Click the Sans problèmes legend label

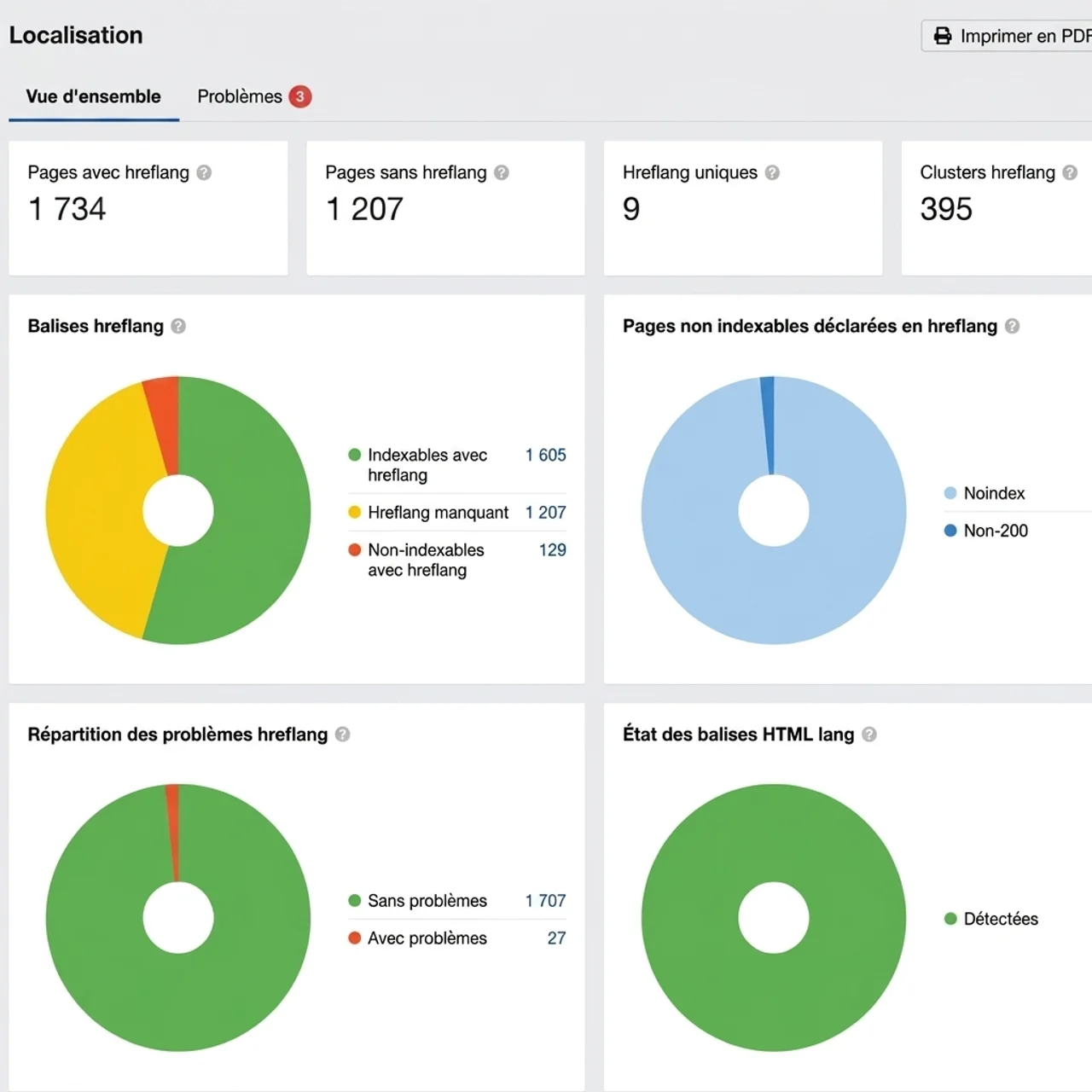[x=427, y=901]
